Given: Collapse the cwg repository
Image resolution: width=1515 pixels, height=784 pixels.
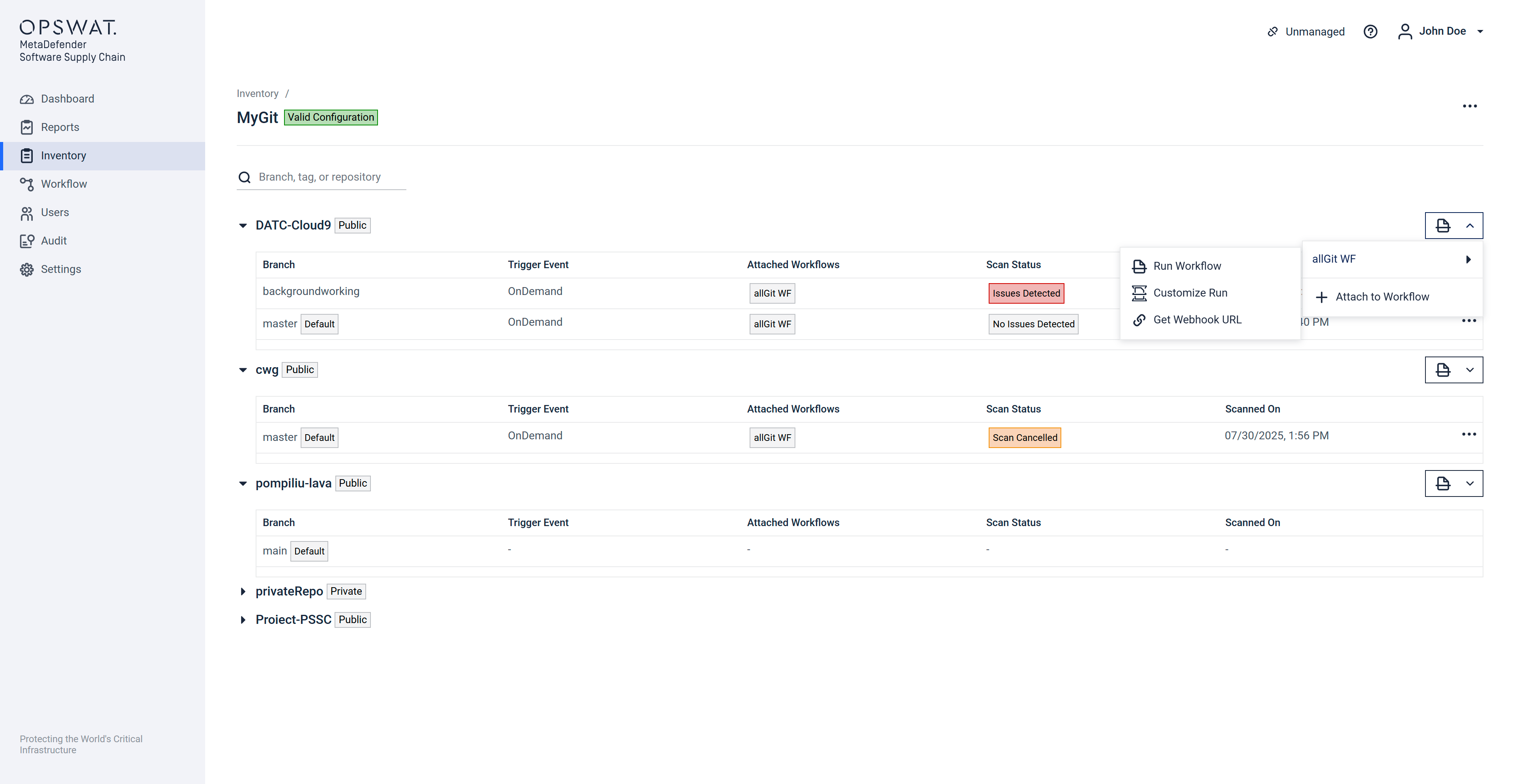Looking at the screenshot, I should coord(243,370).
